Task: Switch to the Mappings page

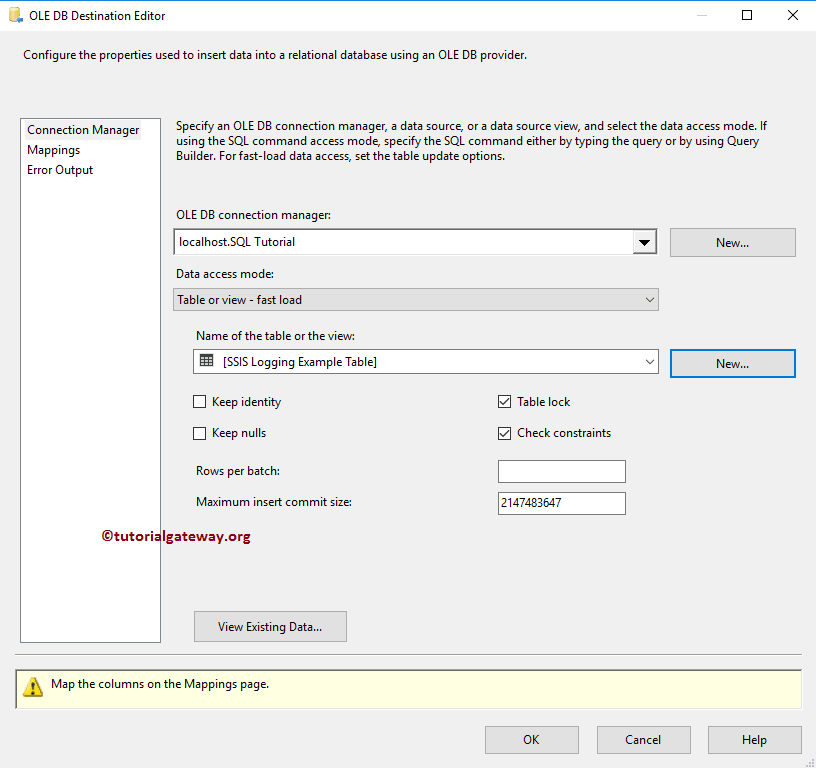Action: click(54, 150)
